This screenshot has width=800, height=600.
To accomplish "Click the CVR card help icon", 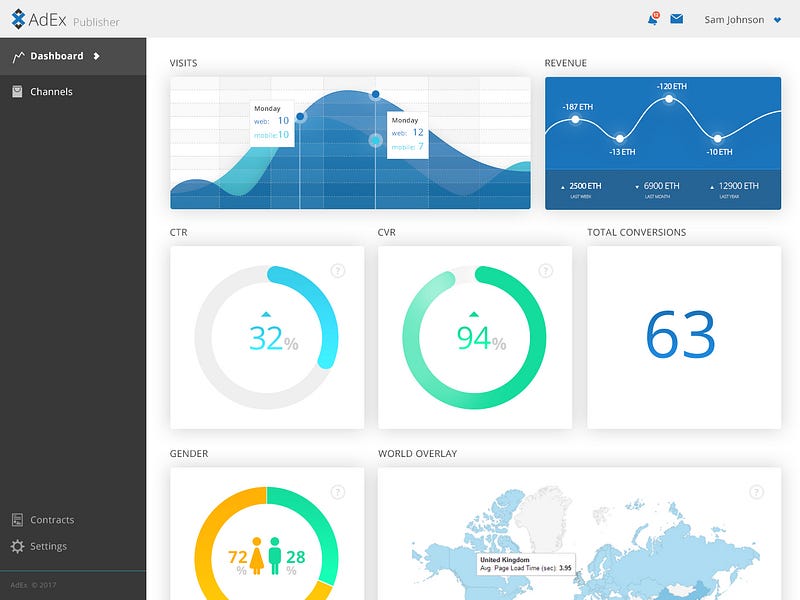I will (x=545, y=270).
